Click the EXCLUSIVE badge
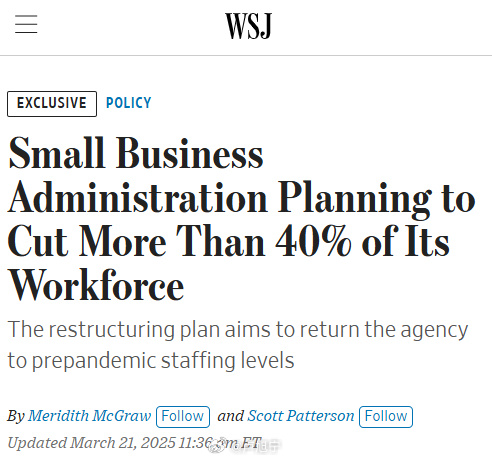Image resolution: width=492 pixels, height=461 pixels. click(52, 104)
